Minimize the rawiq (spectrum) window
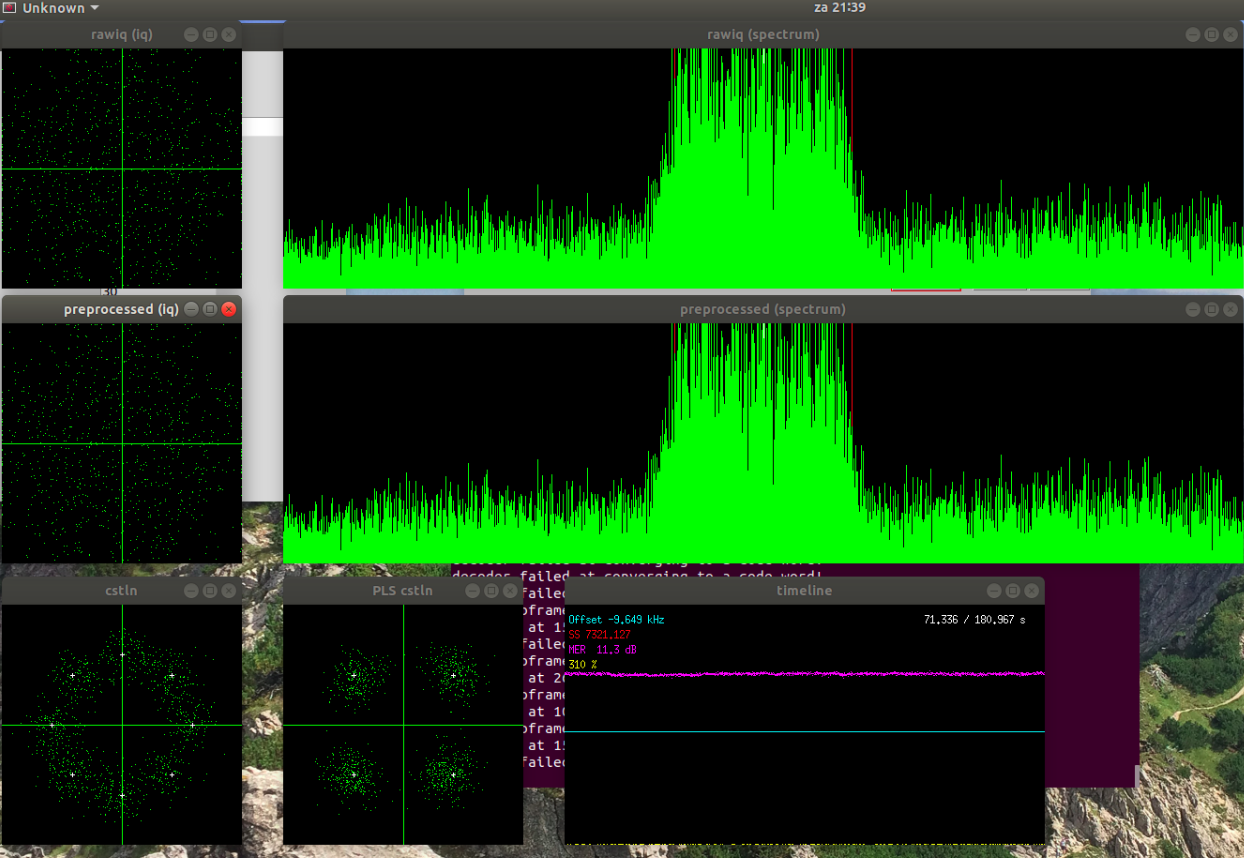 click(x=1193, y=34)
